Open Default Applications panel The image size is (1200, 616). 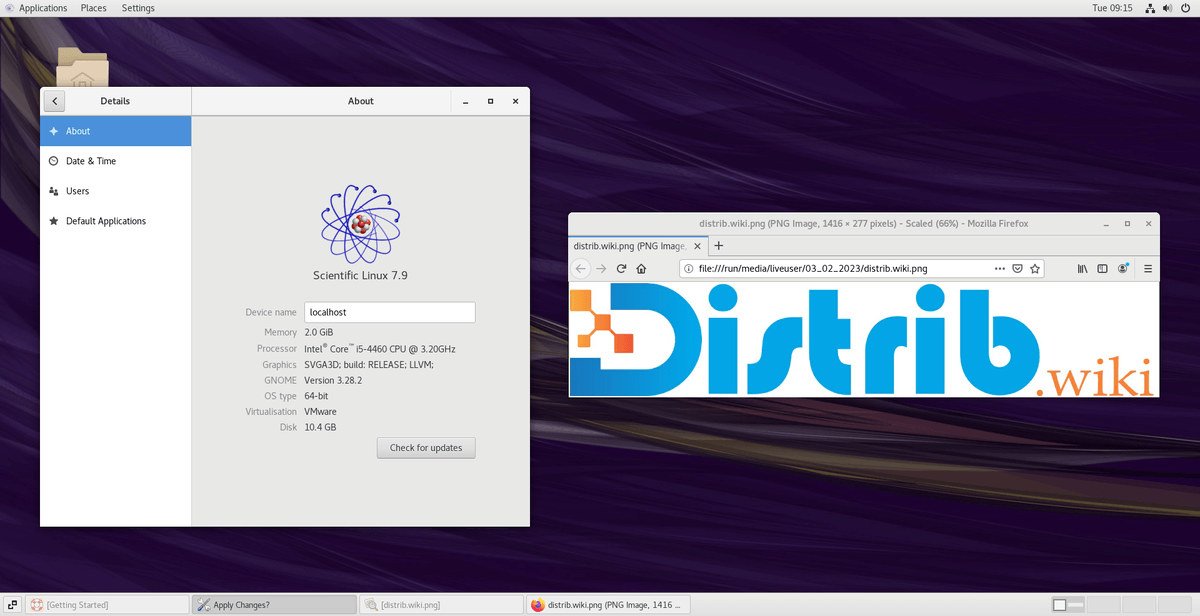pos(115,221)
